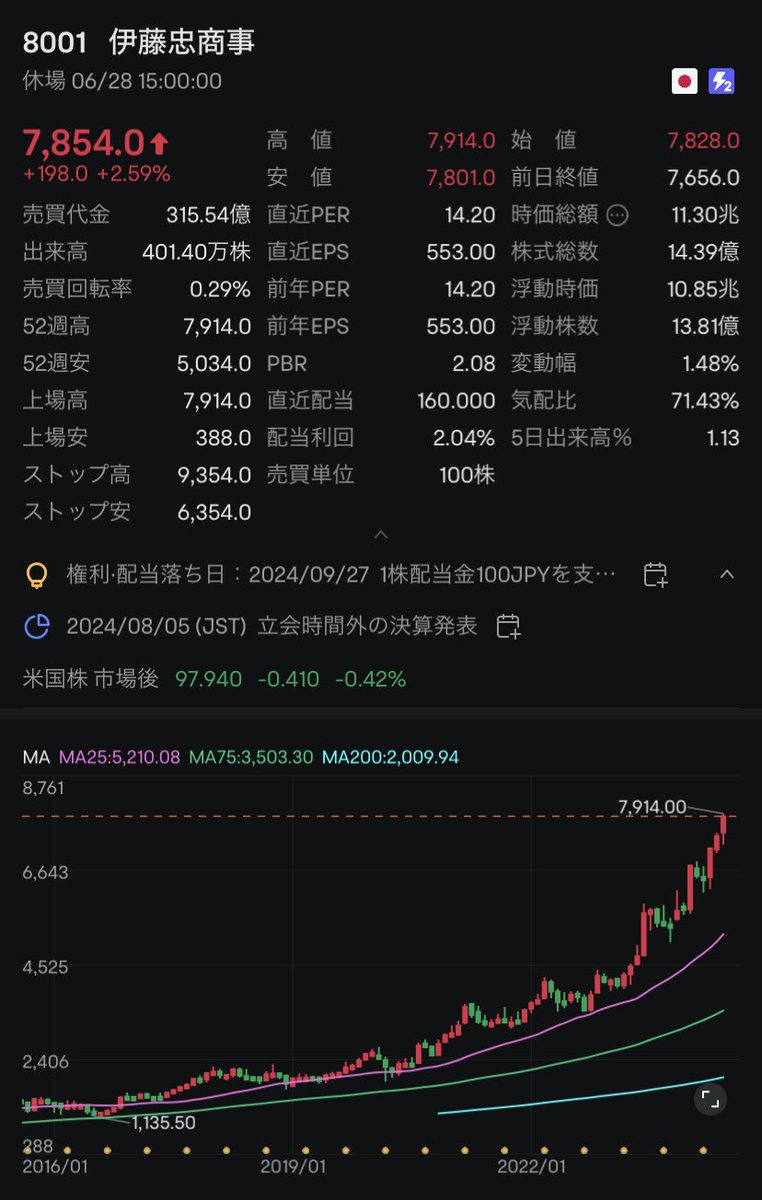Tap the MA indicator name label
This screenshot has height=1200, width=762.
[x=35, y=757]
